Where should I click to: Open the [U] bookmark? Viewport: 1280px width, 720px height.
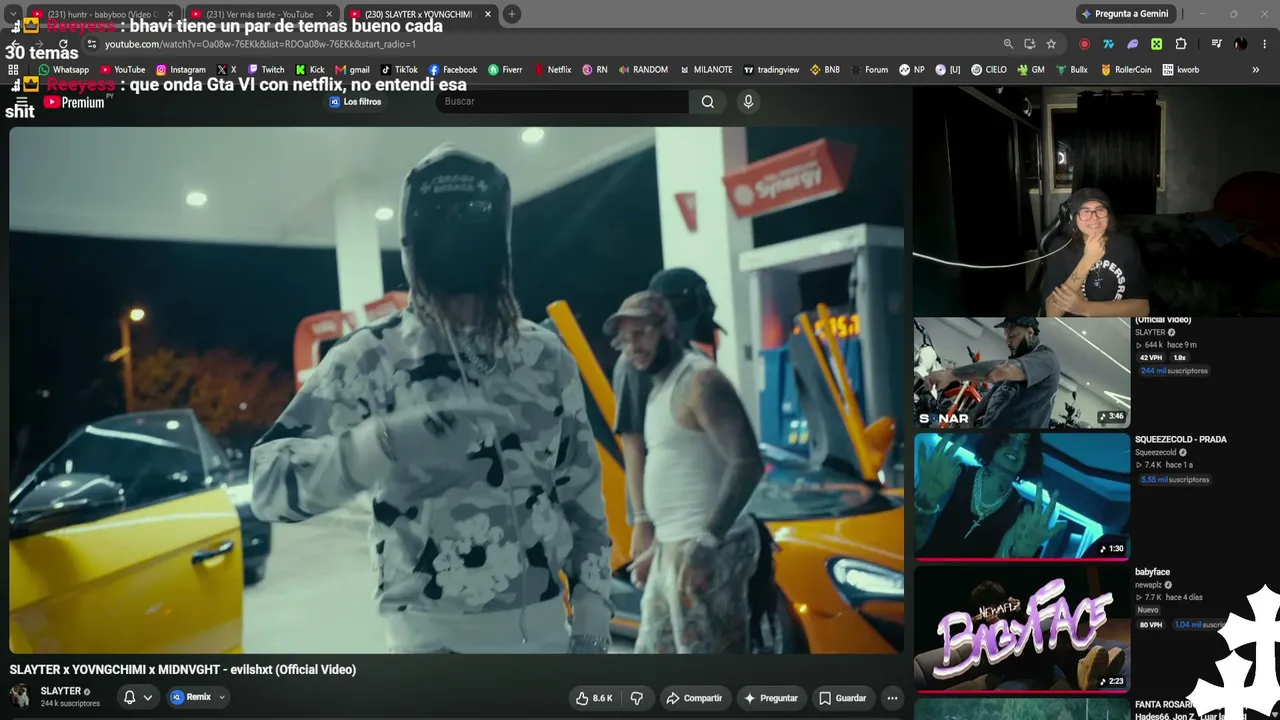[x=947, y=70]
